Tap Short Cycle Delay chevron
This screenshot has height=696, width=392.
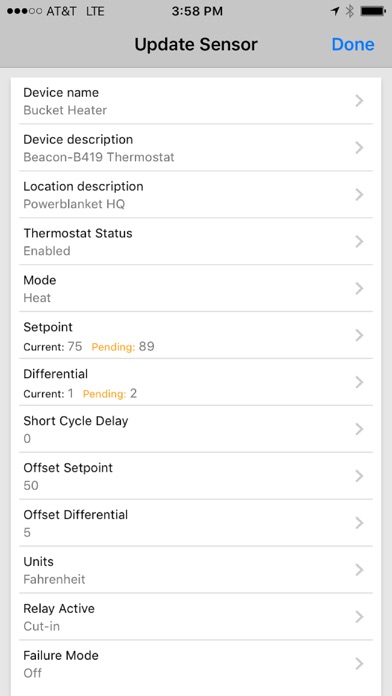coord(360,429)
